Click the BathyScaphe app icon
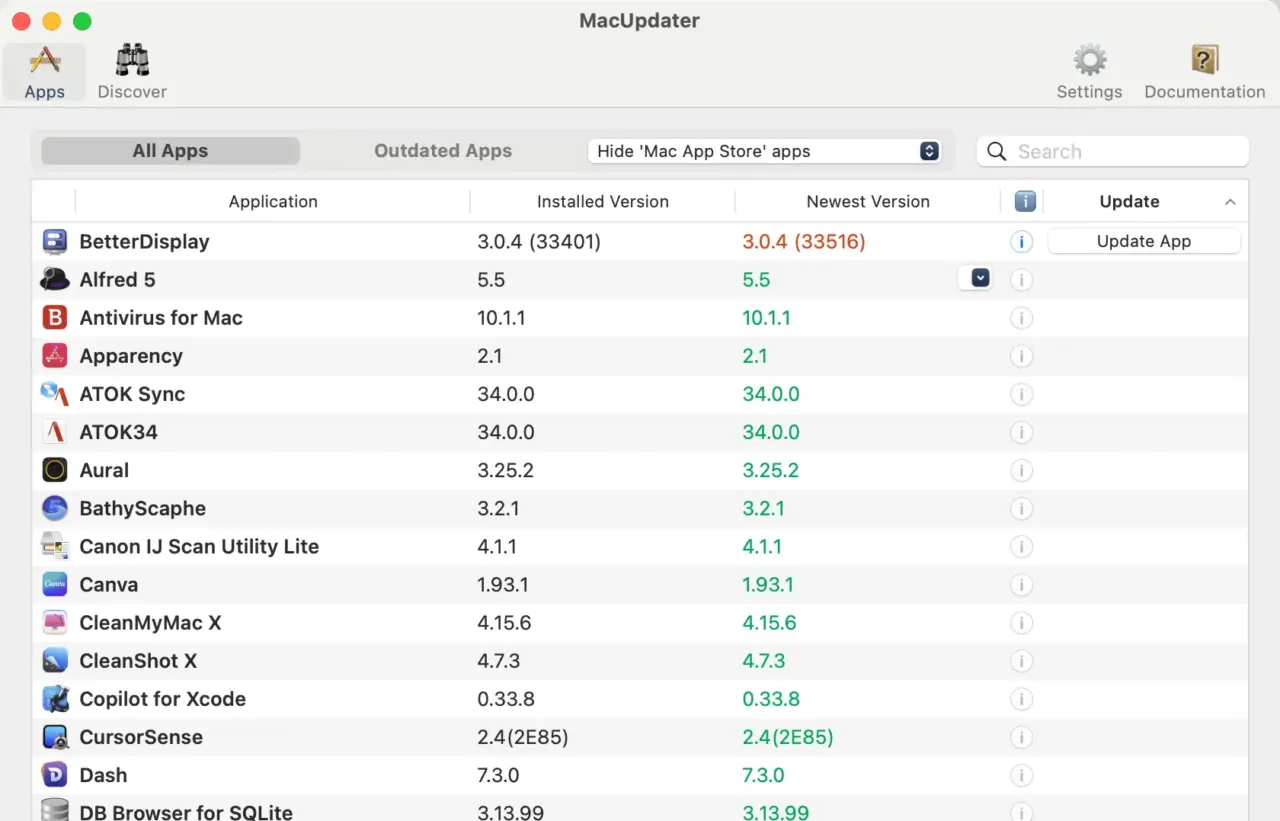 54,508
